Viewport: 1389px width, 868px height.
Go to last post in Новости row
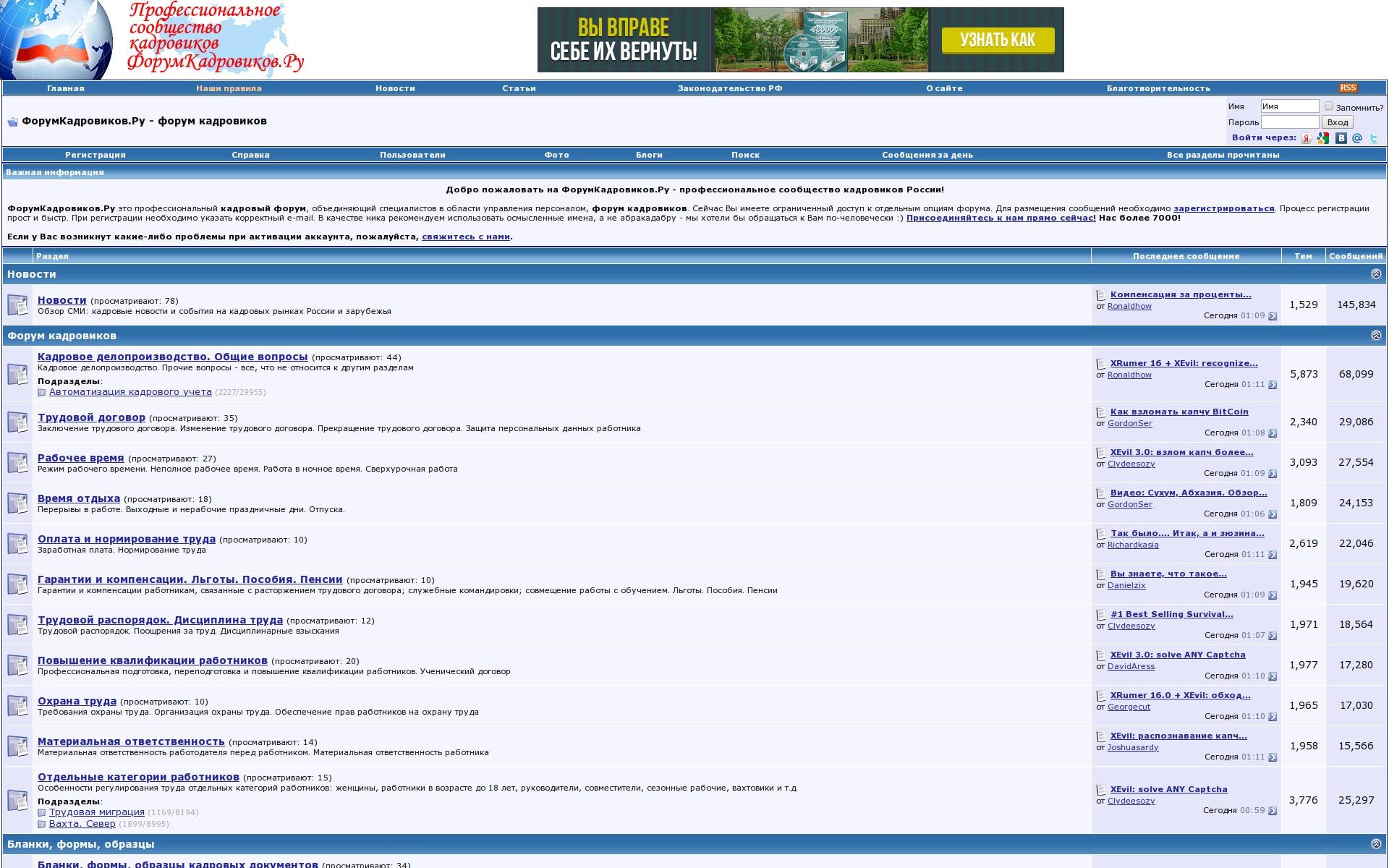1273,316
